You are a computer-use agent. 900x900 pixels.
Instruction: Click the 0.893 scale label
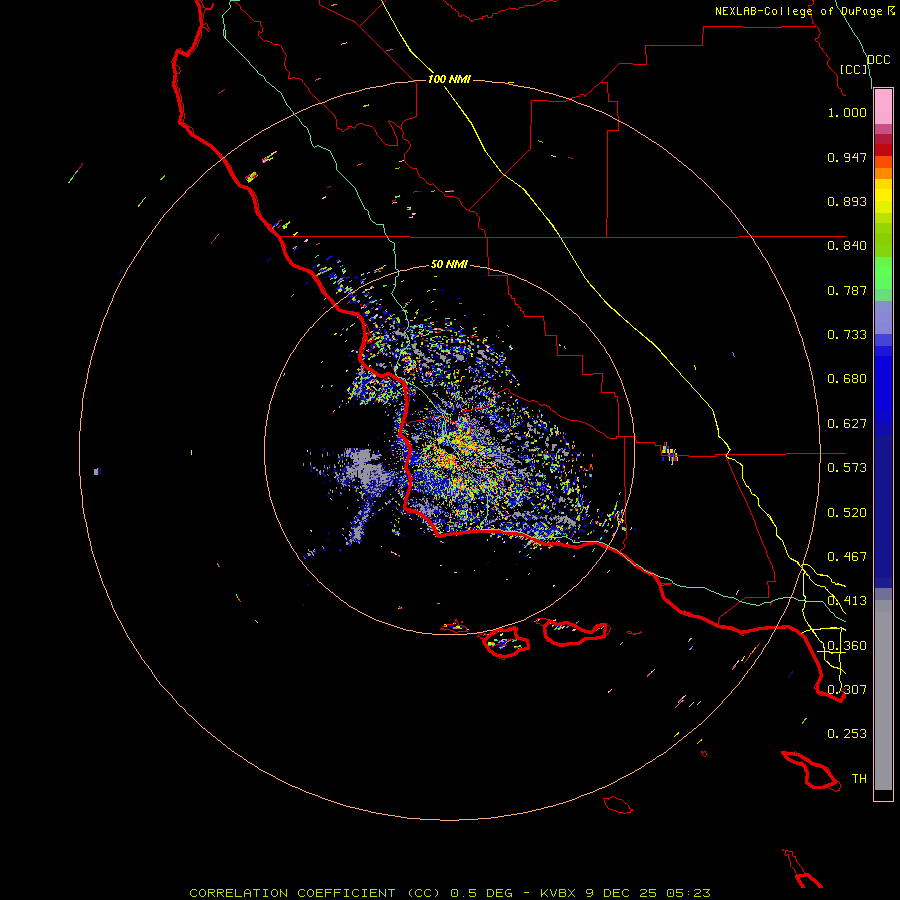847,201
